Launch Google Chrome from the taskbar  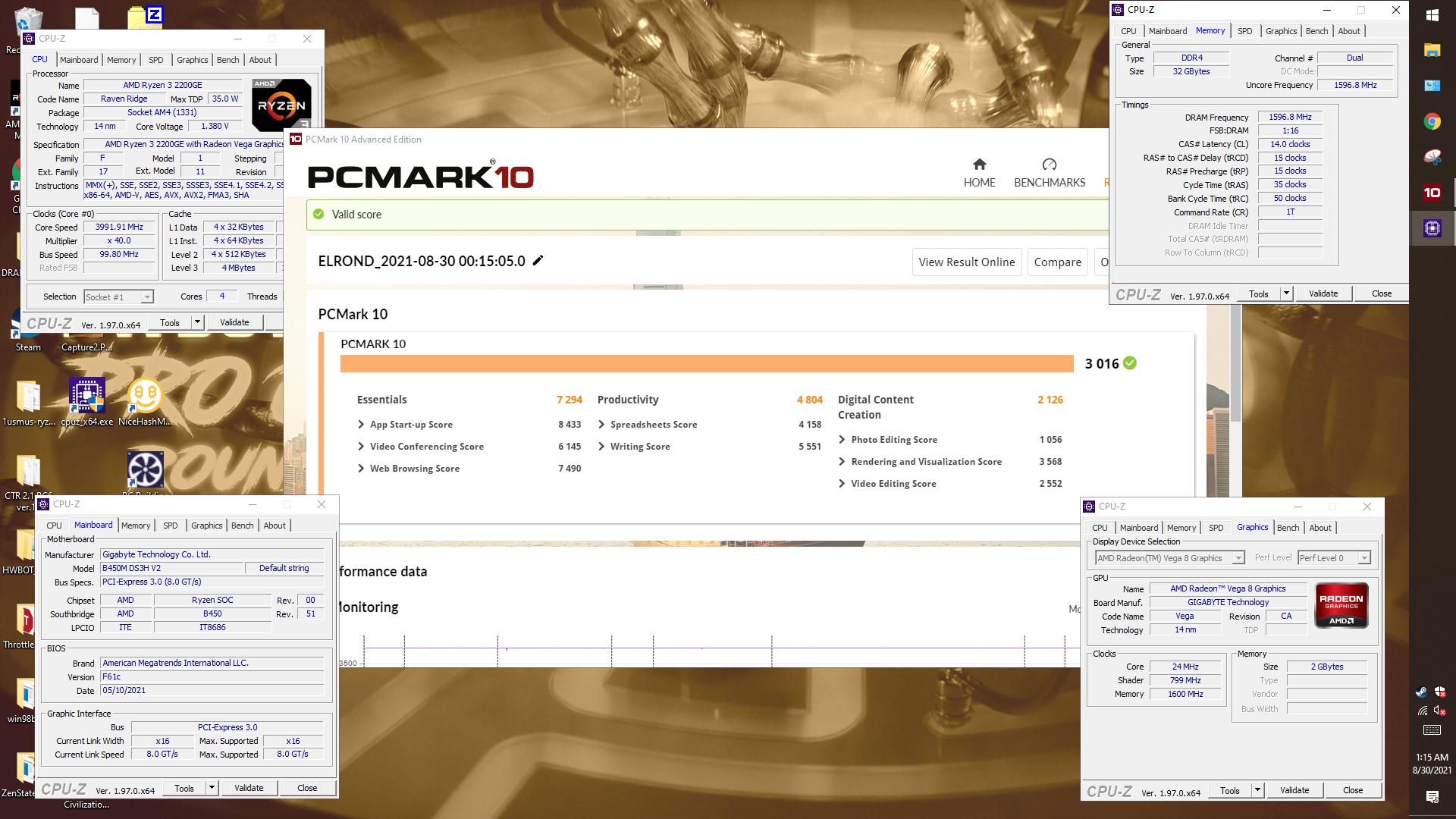[x=1432, y=121]
